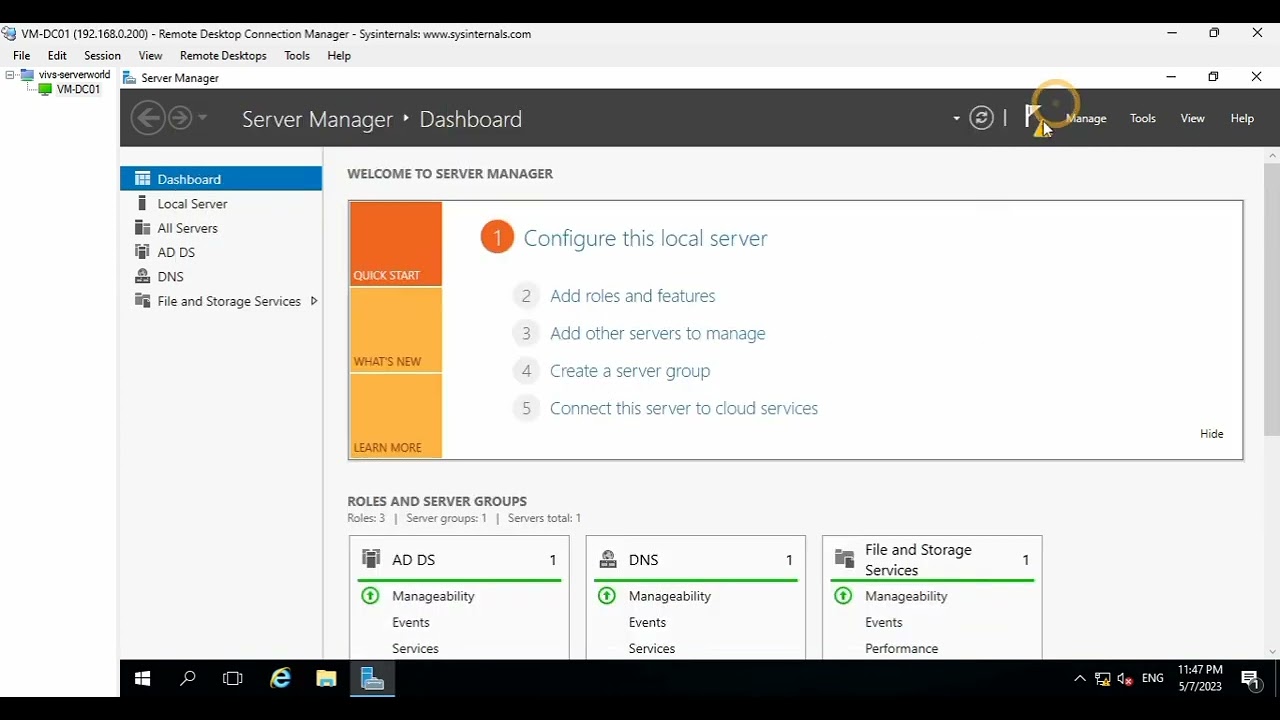Click the Local Server sidebar icon

click(142, 203)
